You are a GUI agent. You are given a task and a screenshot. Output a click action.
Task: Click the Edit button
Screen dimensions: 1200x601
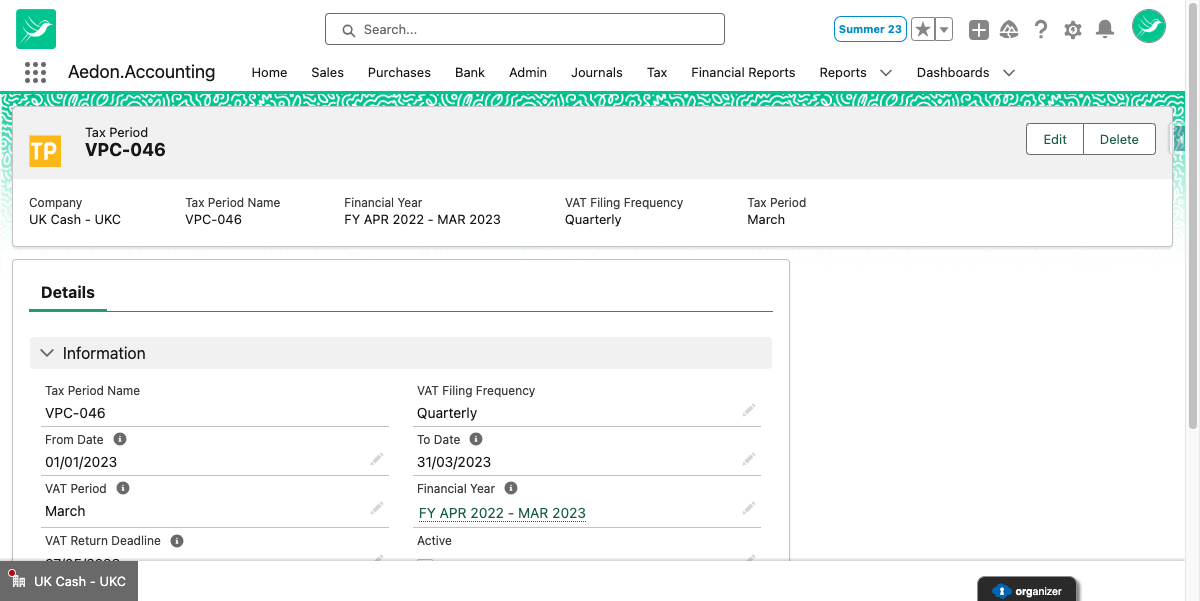coord(1055,139)
